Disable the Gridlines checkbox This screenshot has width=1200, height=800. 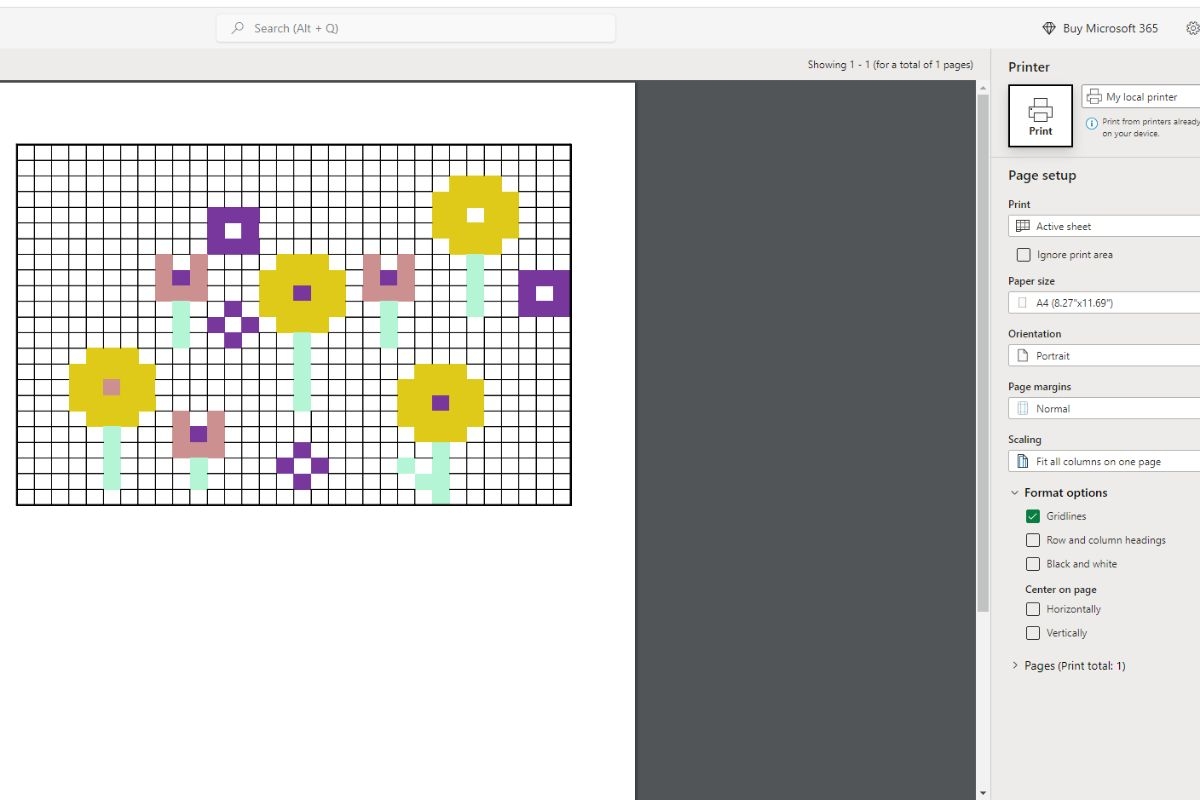pos(1033,516)
